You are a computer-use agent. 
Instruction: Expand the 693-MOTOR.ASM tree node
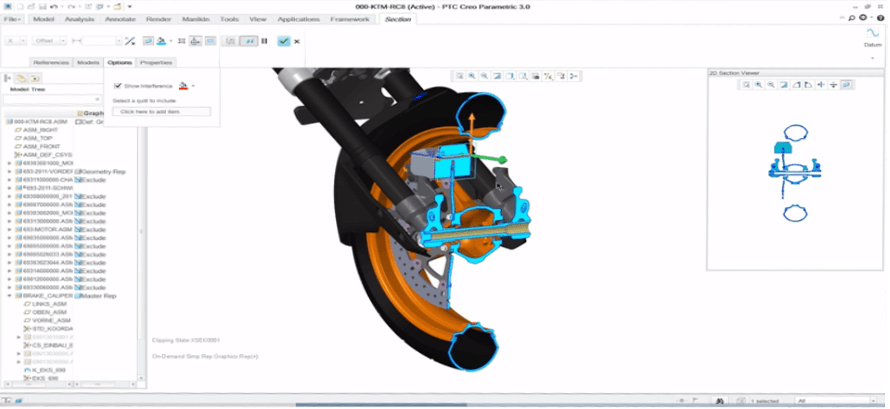click(9, 230)
